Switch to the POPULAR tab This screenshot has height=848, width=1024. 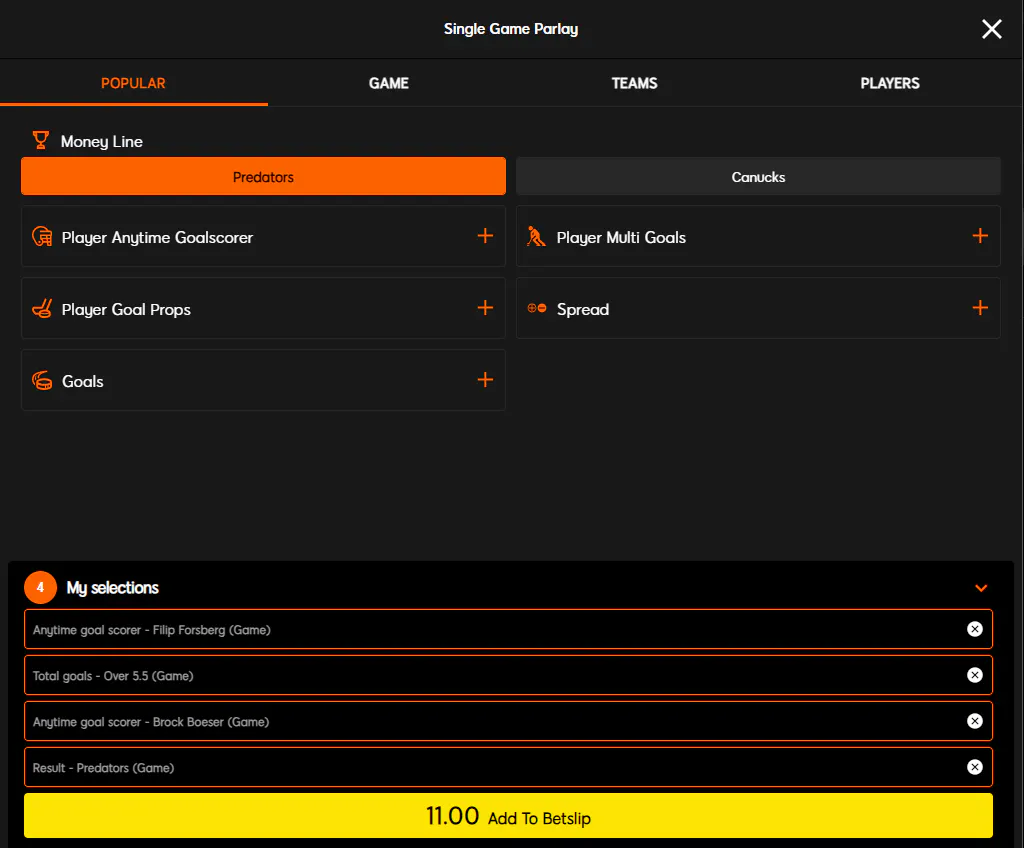click(x=133, y=83)
